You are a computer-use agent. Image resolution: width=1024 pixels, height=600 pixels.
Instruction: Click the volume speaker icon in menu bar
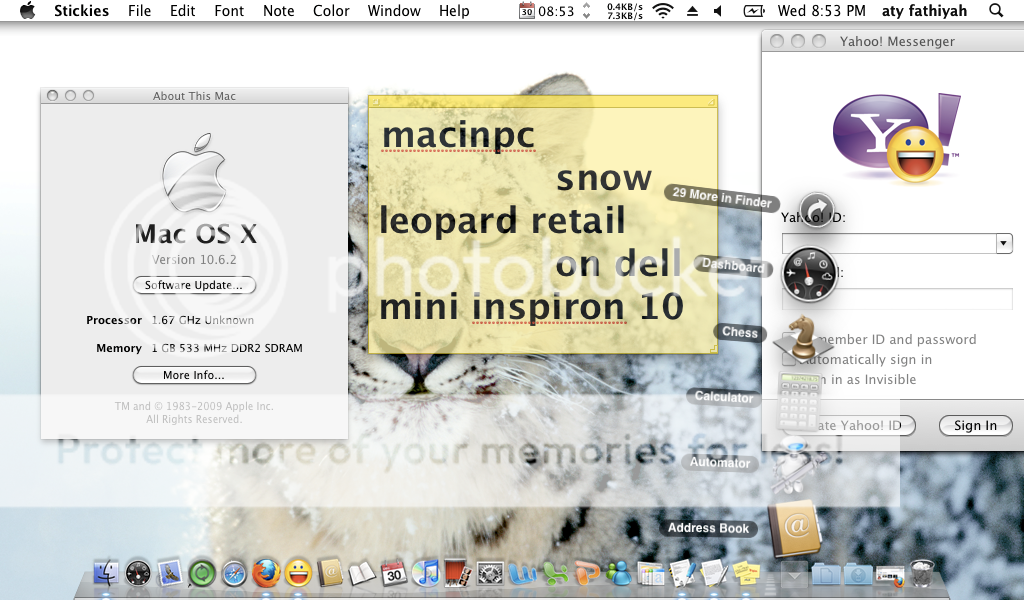(718, 11)
